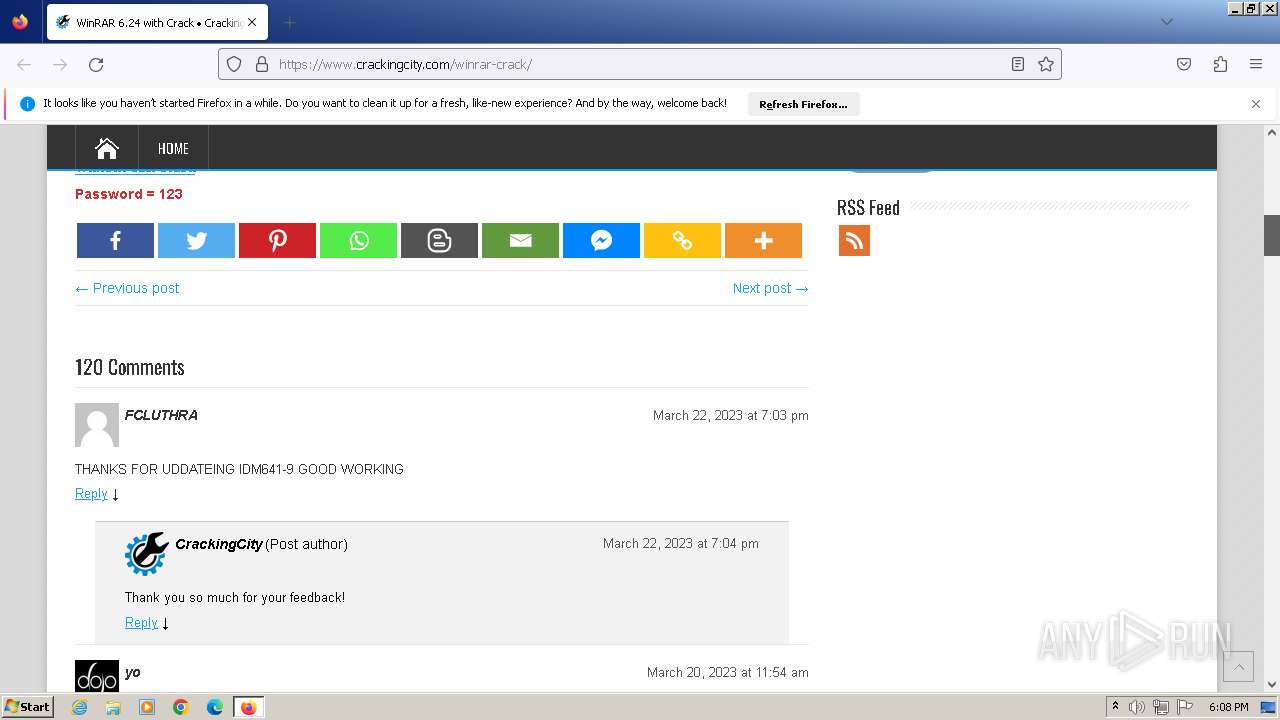Select the 120 Comments heading
1280x720 pixels.
pos(130,367)
